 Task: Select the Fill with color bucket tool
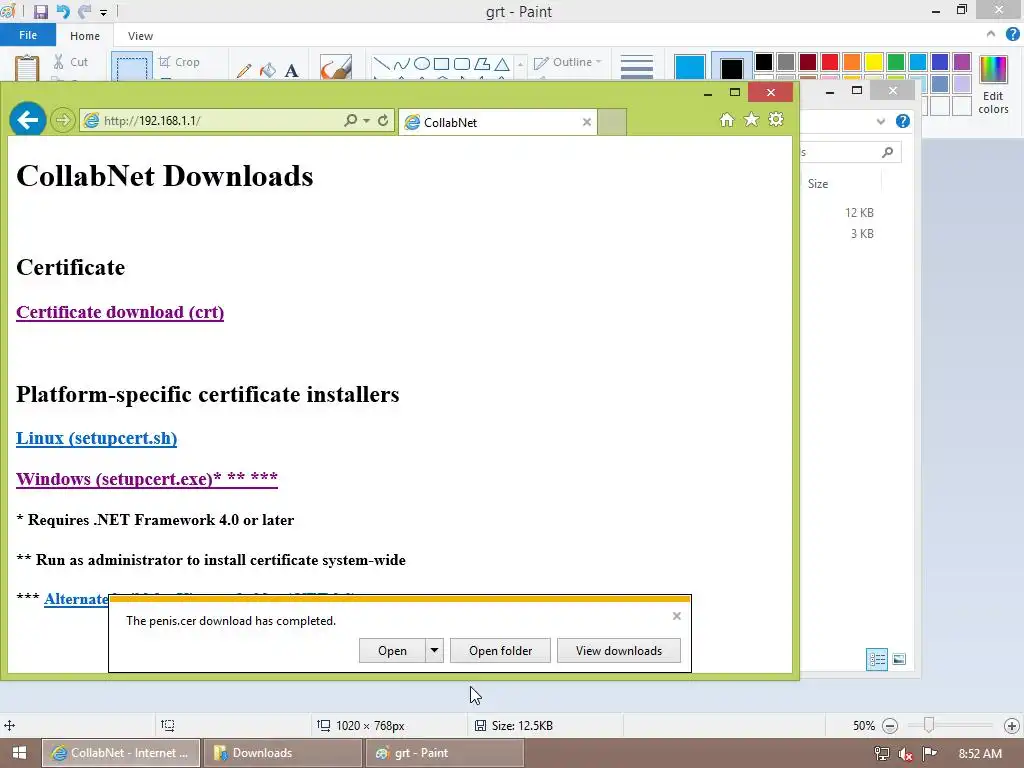pos(268,70)
